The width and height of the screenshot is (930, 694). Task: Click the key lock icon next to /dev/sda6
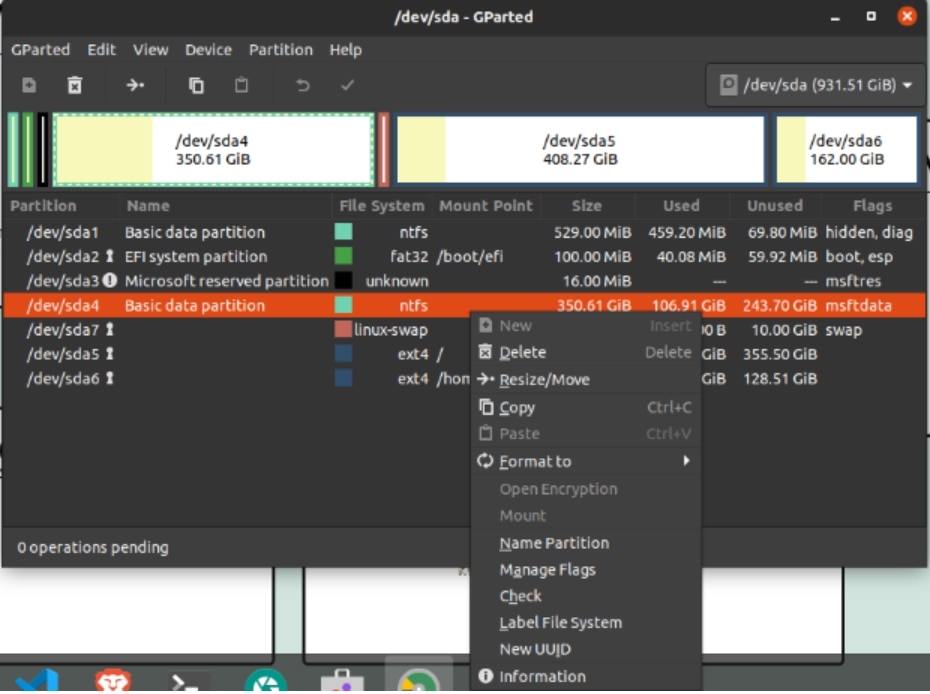tap(110, 378)
